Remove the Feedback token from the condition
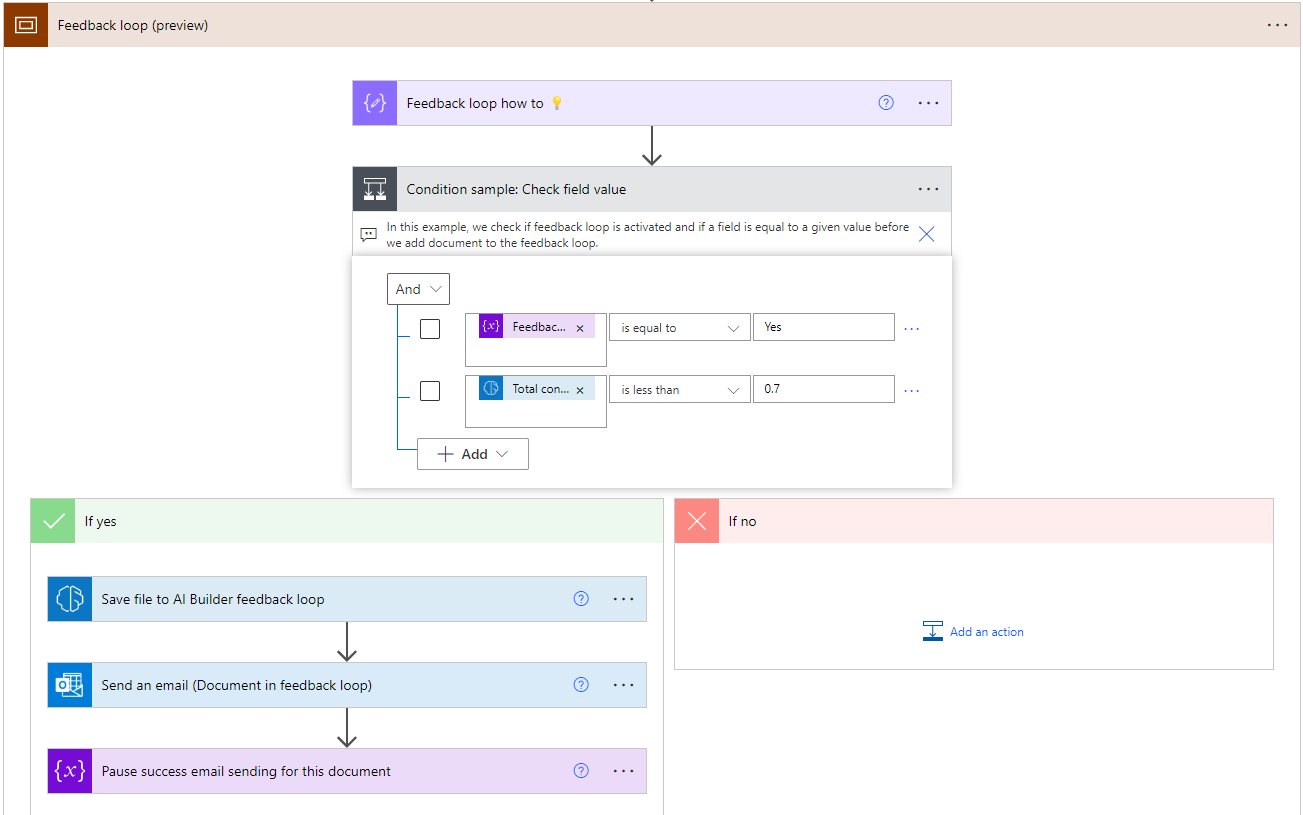The width and height of the screenshot is (1303, 815). coord(580,326)
